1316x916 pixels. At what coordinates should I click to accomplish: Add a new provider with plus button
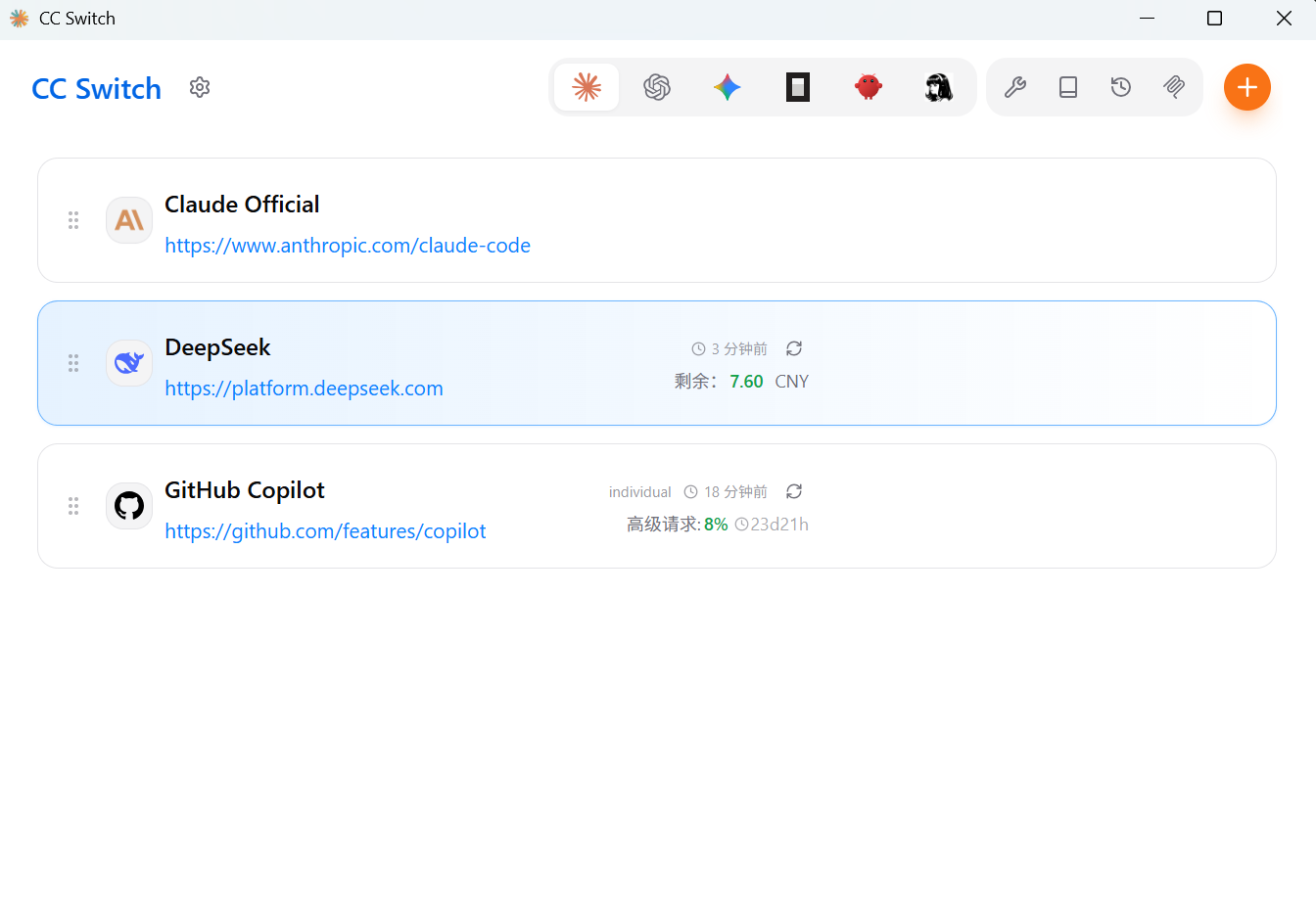[x=1247, y=87]
